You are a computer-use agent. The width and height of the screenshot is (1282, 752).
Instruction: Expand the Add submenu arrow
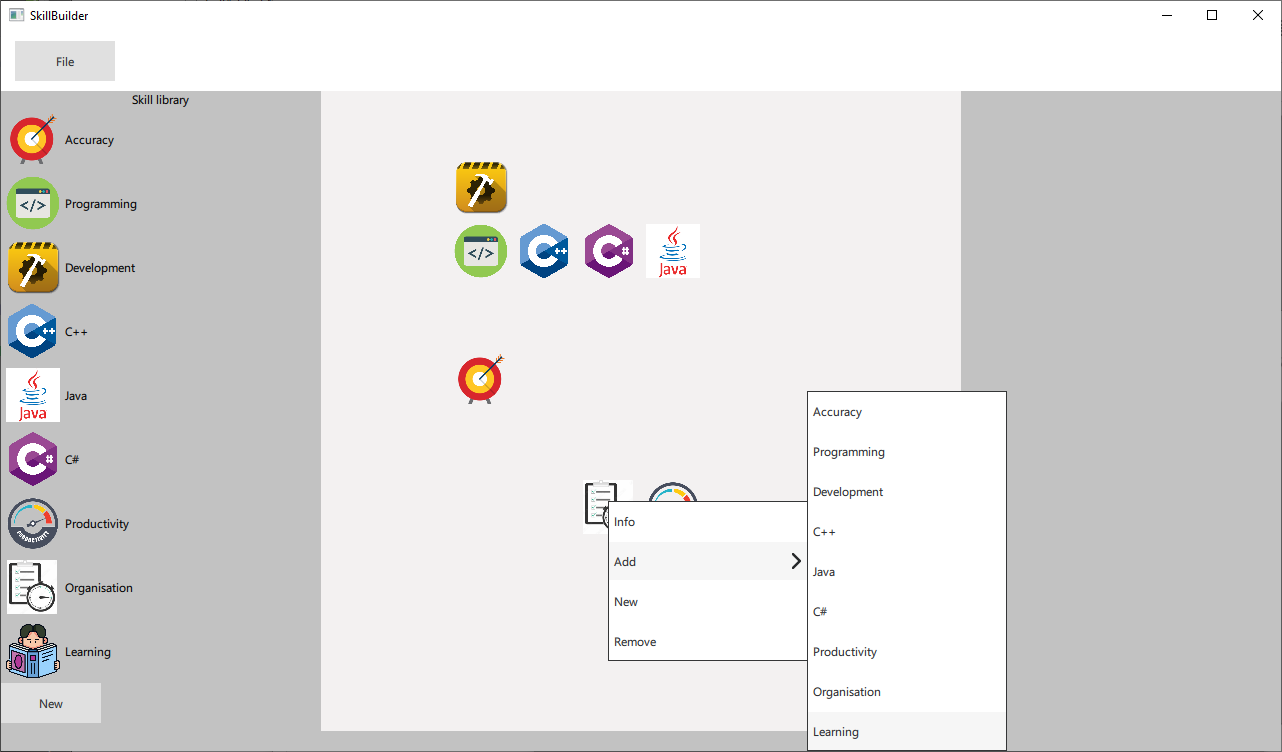pos(796,562)
